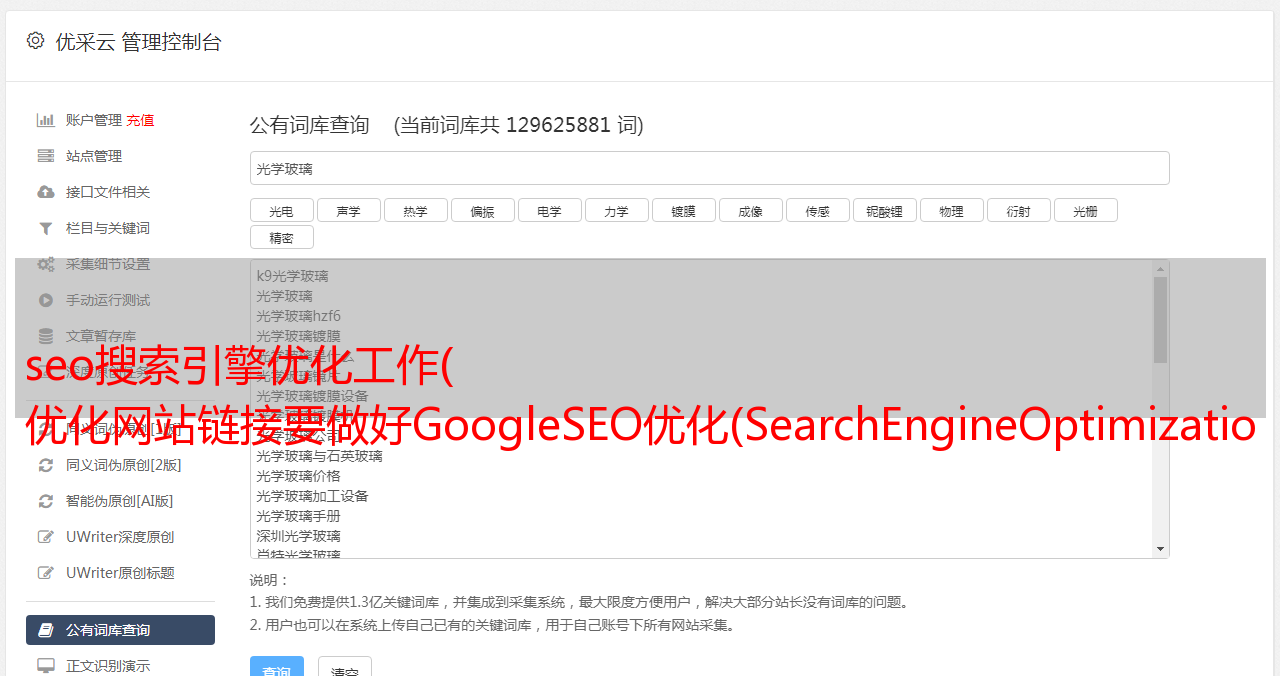Click the gears icon for 采集细节设置
The width and height of the screenshot is (1280, 676).
point(46,264)
